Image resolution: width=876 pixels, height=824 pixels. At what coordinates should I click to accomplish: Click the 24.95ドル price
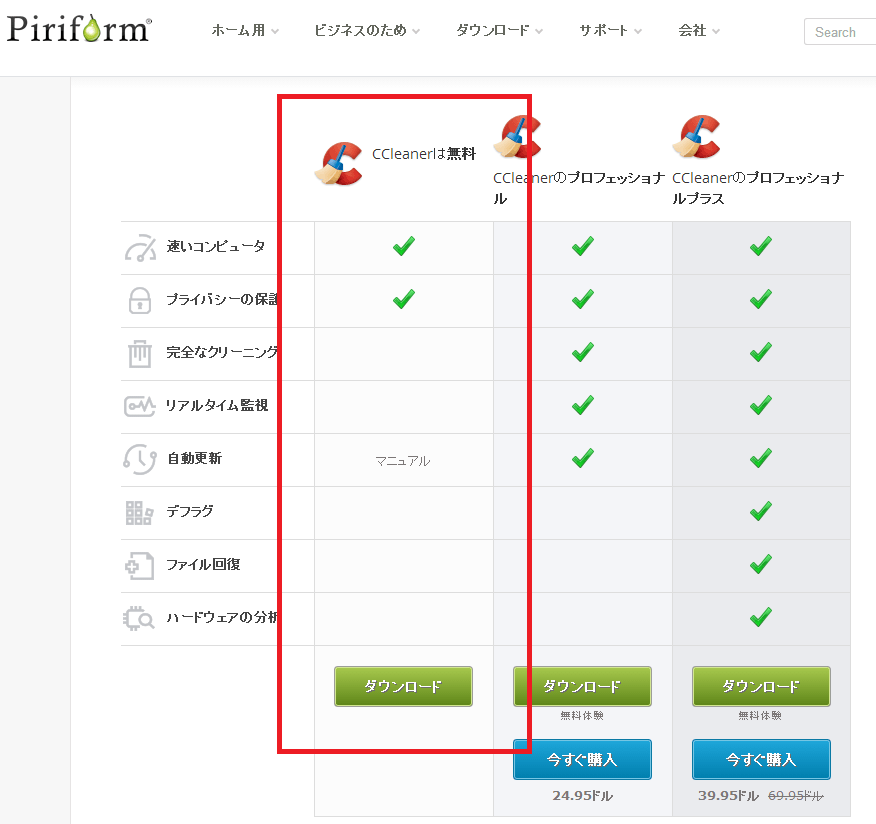coord(583,796)
